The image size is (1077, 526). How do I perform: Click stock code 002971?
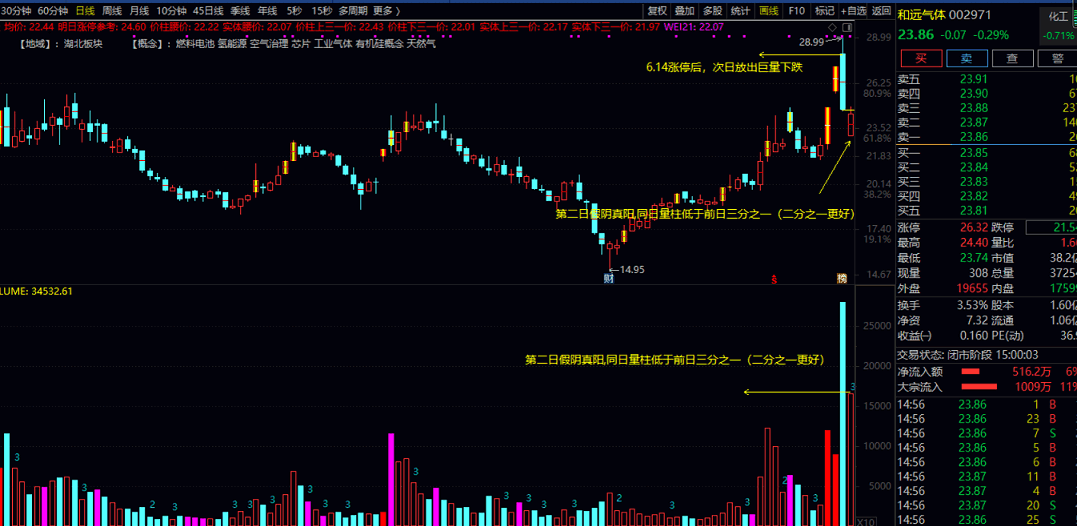pos(971,13)
